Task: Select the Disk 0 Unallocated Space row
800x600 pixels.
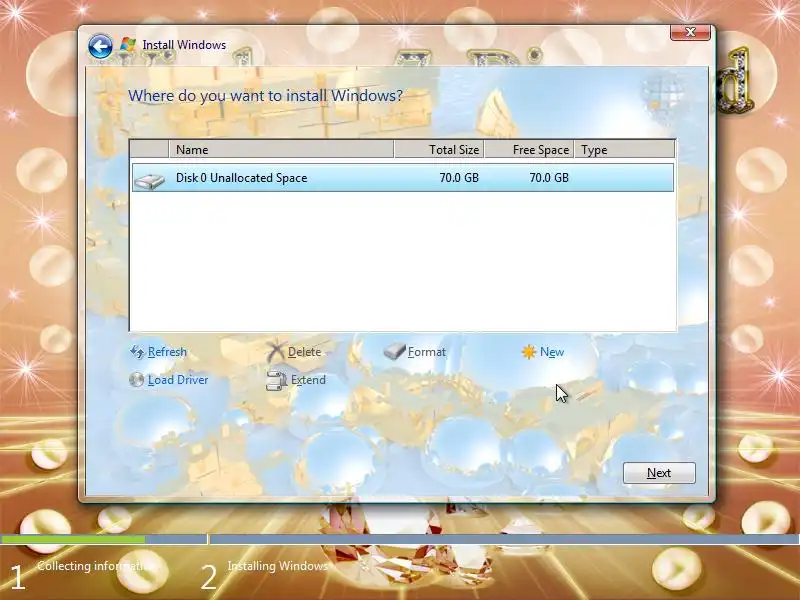Action: [x=403, y=178]
